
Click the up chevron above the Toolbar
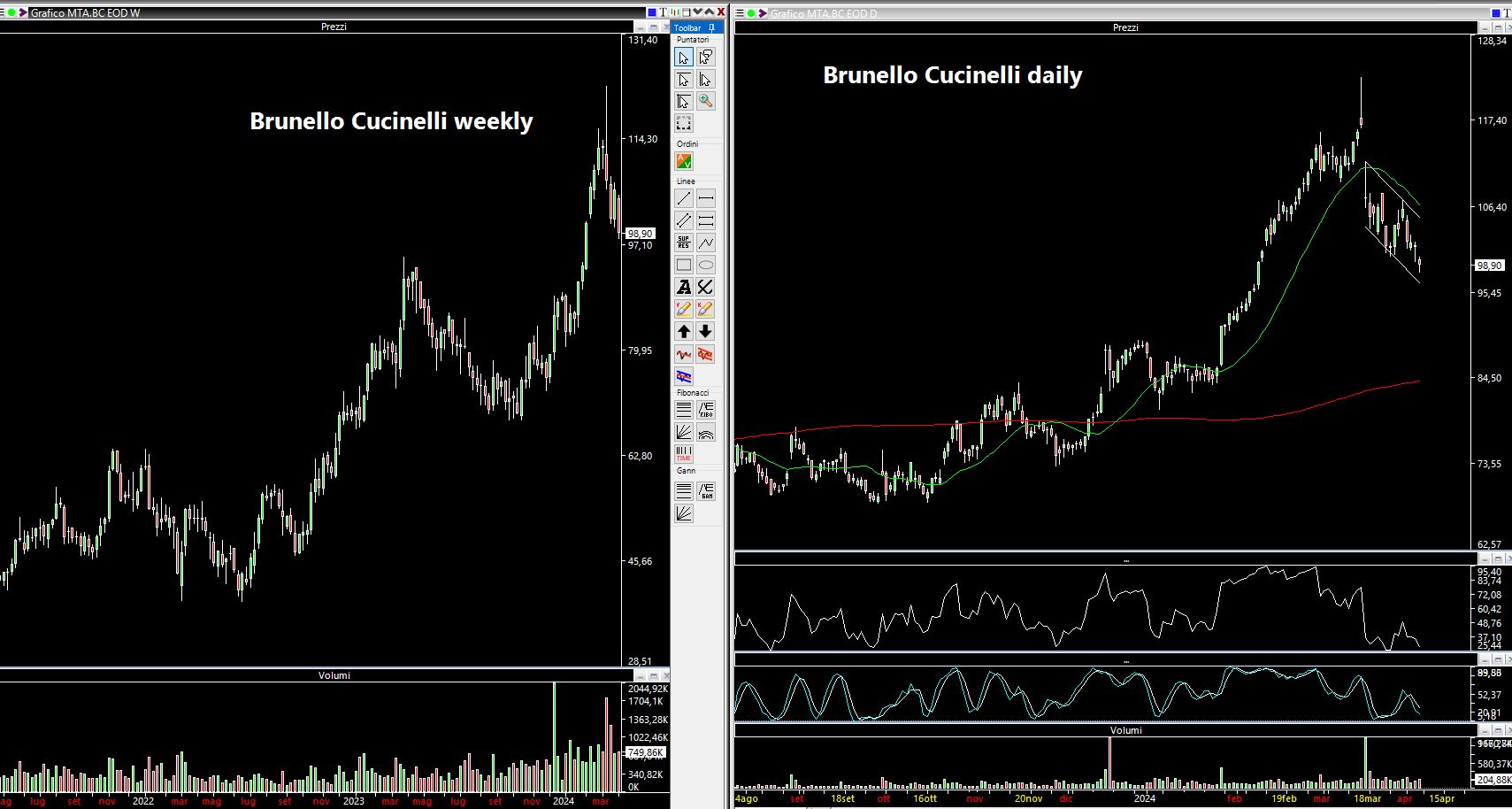click(x=709, y=12)
